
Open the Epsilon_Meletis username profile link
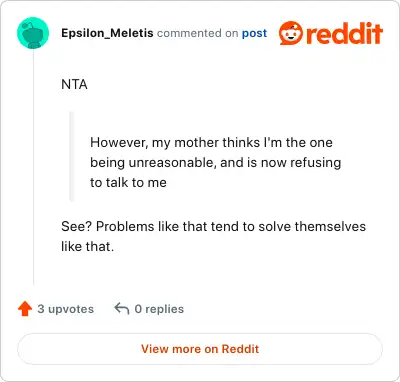(107, 33)
